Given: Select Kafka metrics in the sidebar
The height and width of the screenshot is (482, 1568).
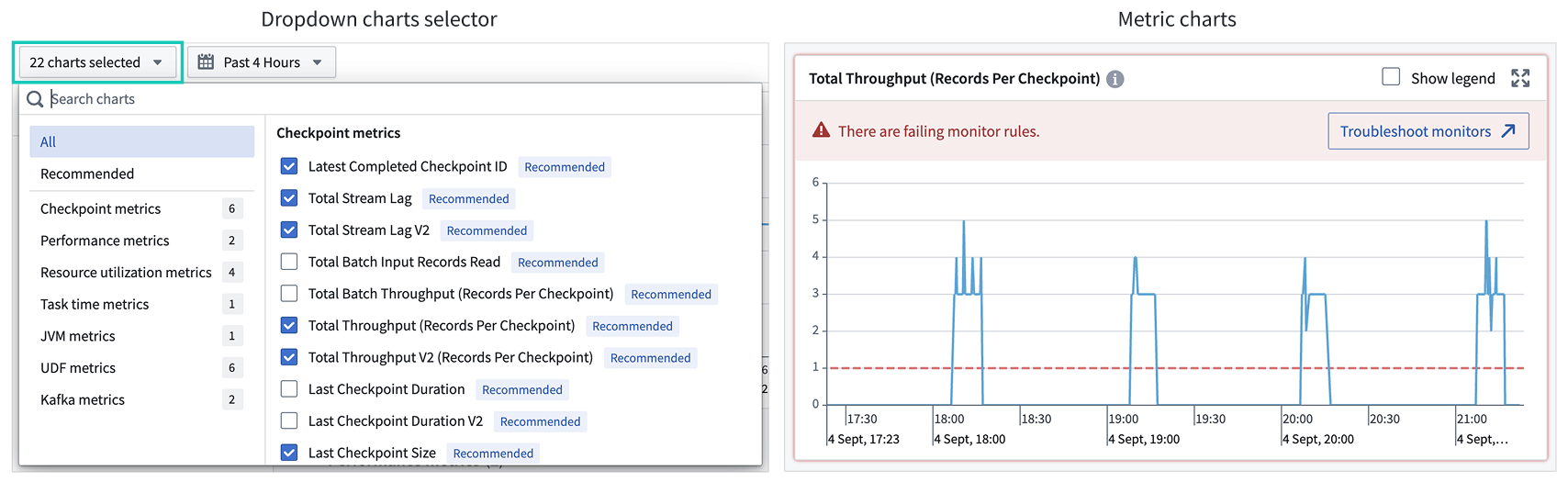Looking at the screenshot, I should 83,399.
